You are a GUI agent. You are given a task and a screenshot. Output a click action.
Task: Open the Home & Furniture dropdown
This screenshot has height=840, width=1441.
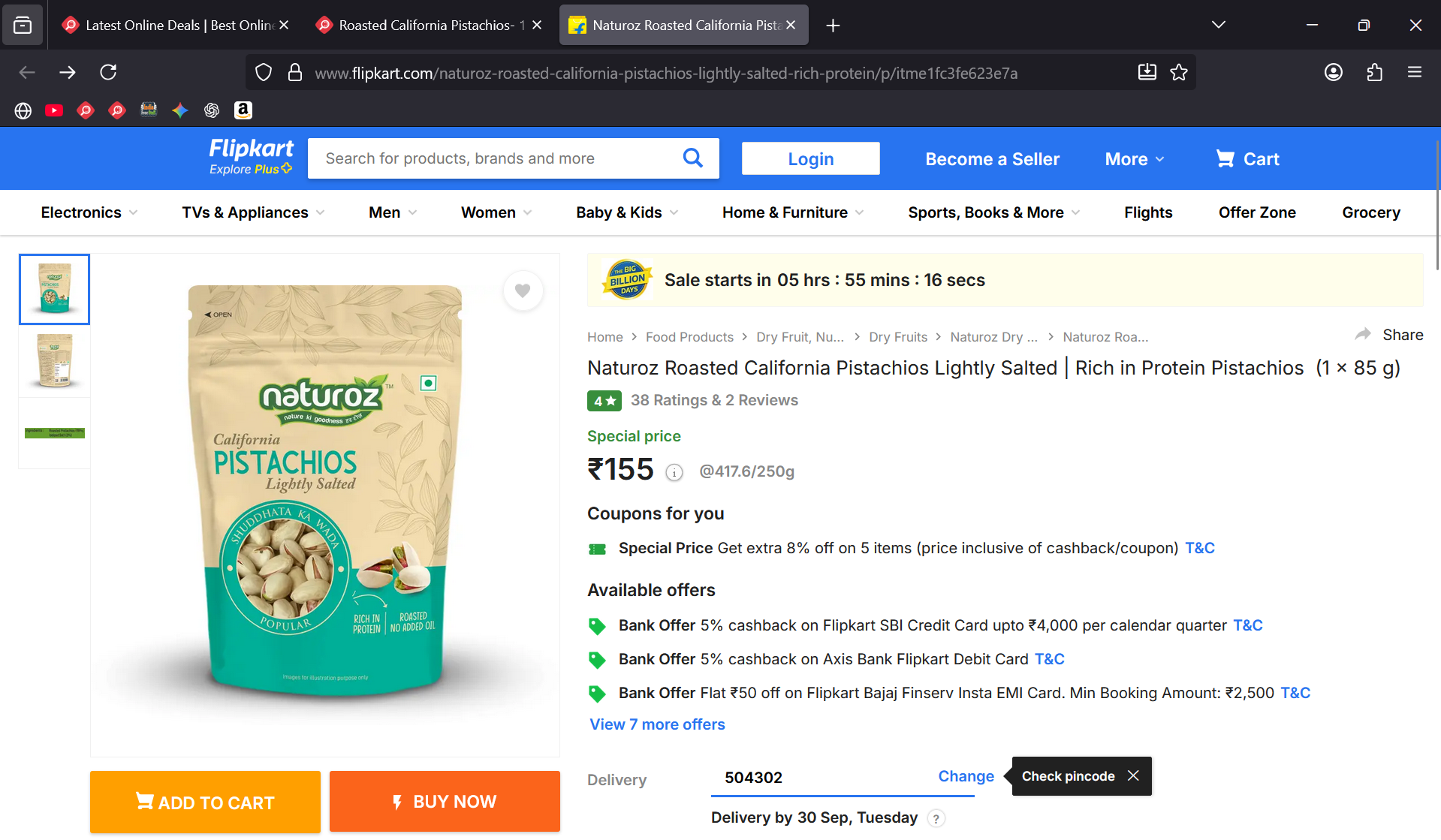point(792,212)
